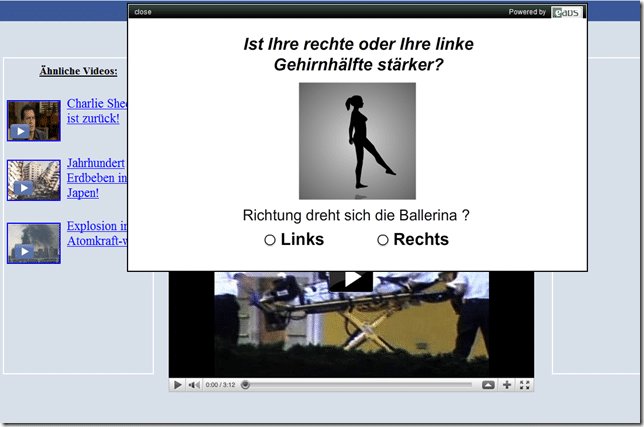Image resolution: width=644 pixels, height=427 pixels.
Task: Click the pop-up arrow icon in the player bar
Action: pos(488,385)
